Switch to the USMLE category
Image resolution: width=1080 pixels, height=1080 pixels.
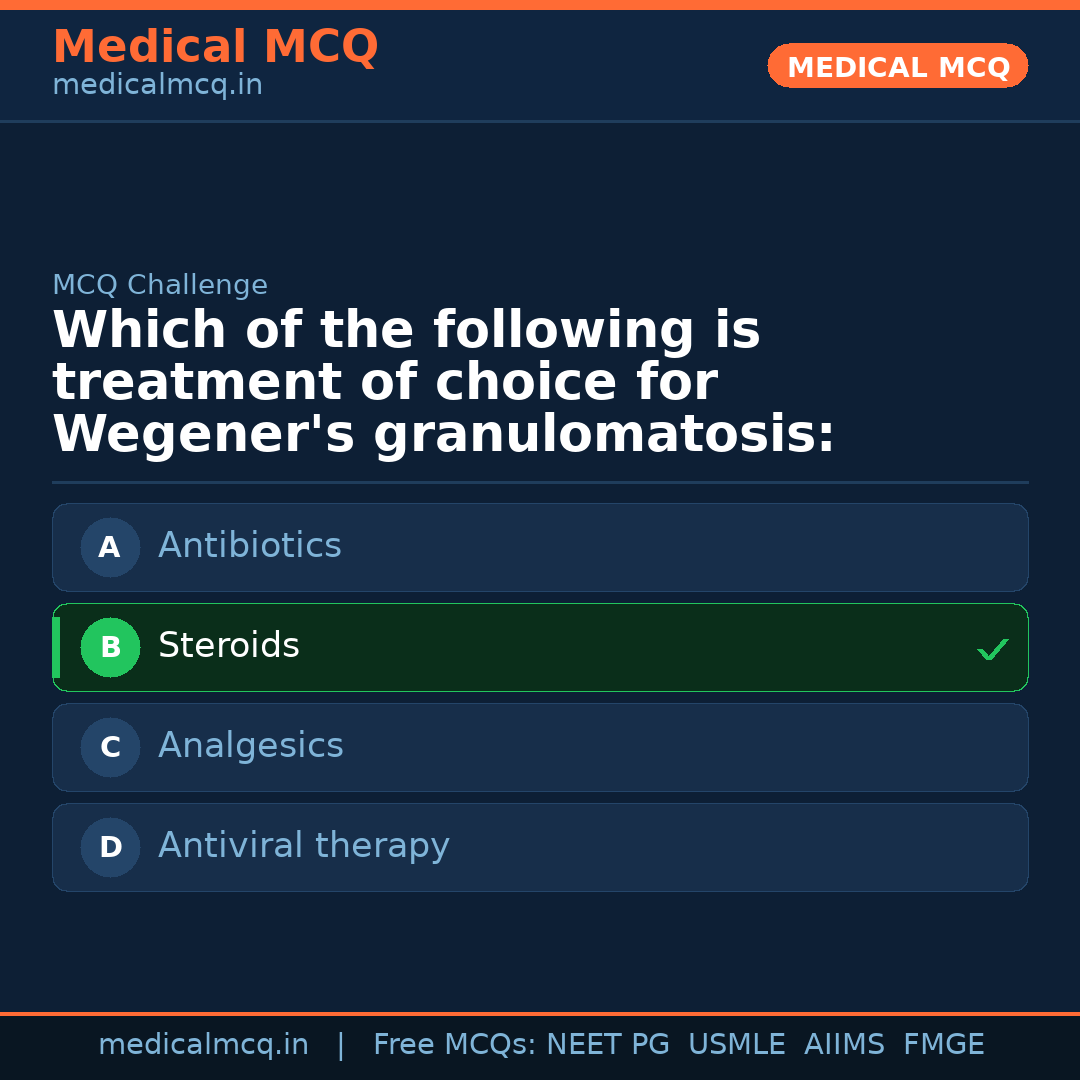point(737,1044)
